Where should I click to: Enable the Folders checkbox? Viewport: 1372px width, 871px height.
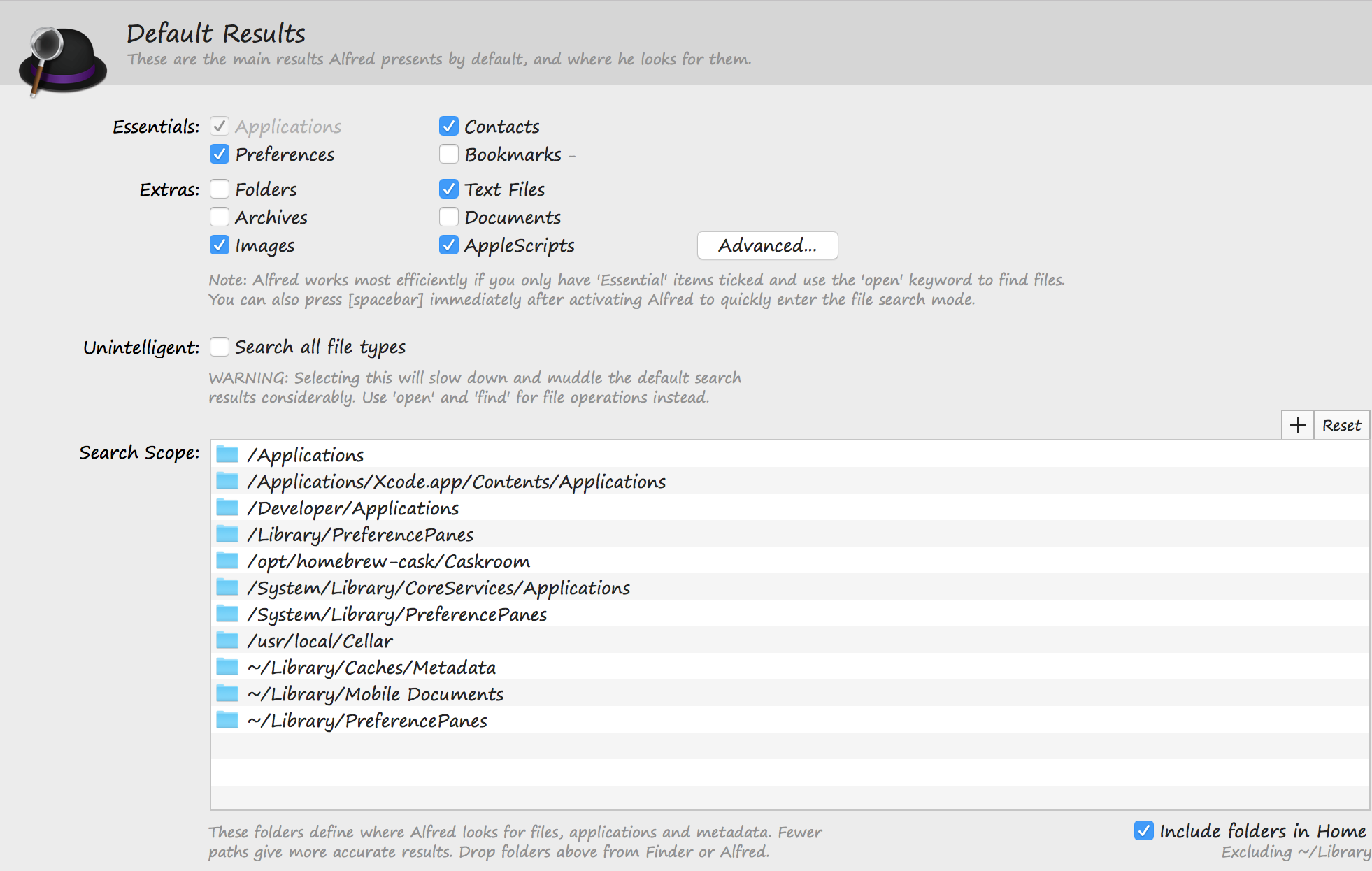[220, 189]
